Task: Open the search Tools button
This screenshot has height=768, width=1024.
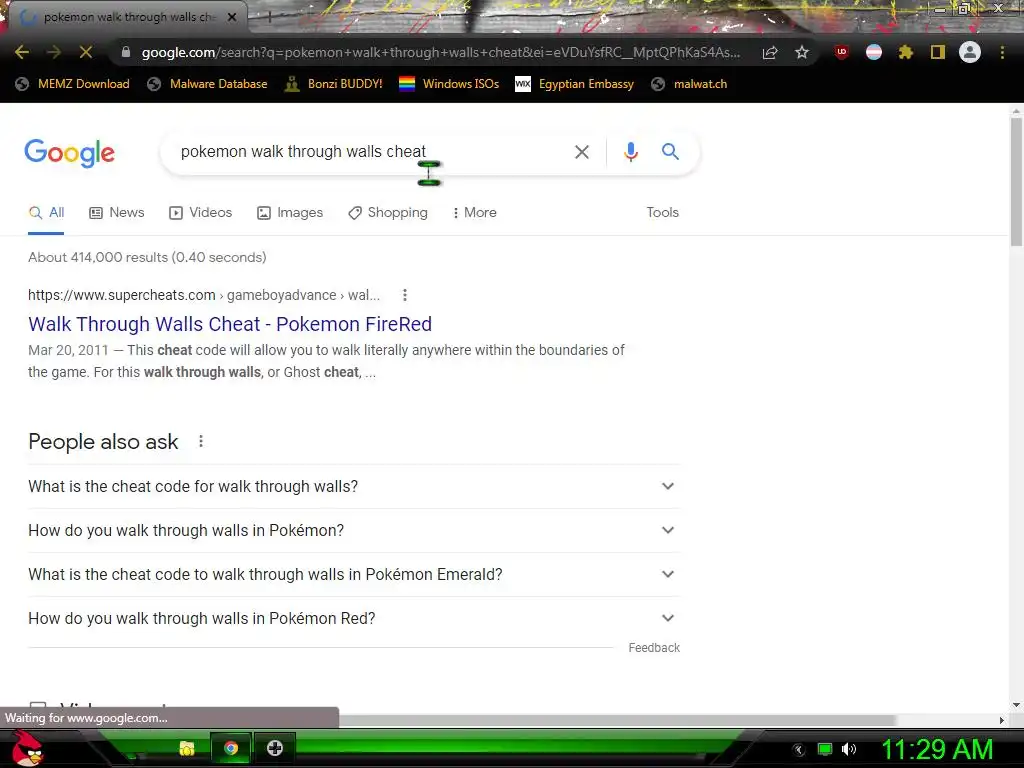Action: pos(662,213)
